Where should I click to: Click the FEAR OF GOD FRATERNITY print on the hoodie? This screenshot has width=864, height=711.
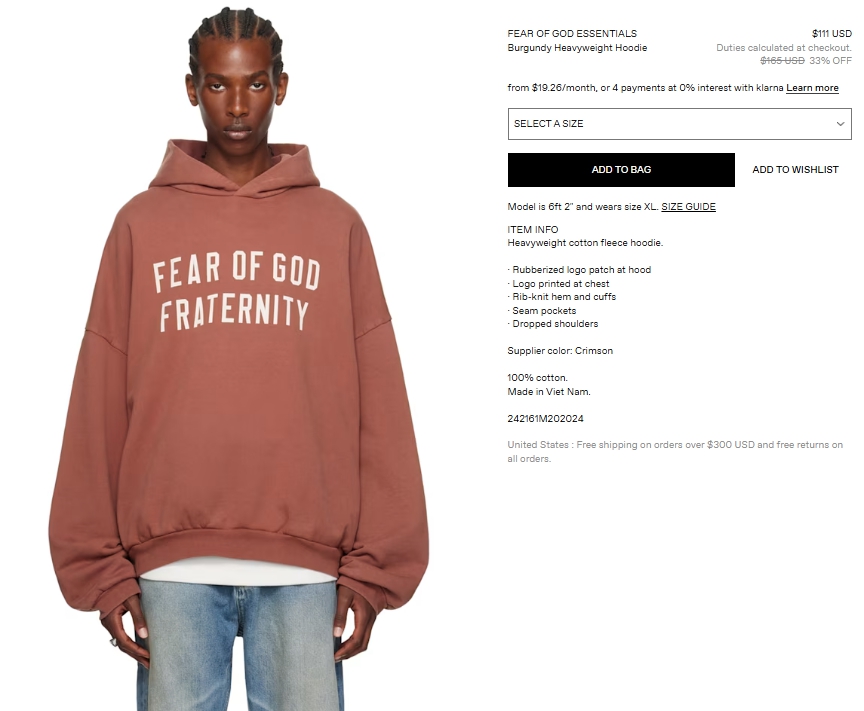click(236, 290)
